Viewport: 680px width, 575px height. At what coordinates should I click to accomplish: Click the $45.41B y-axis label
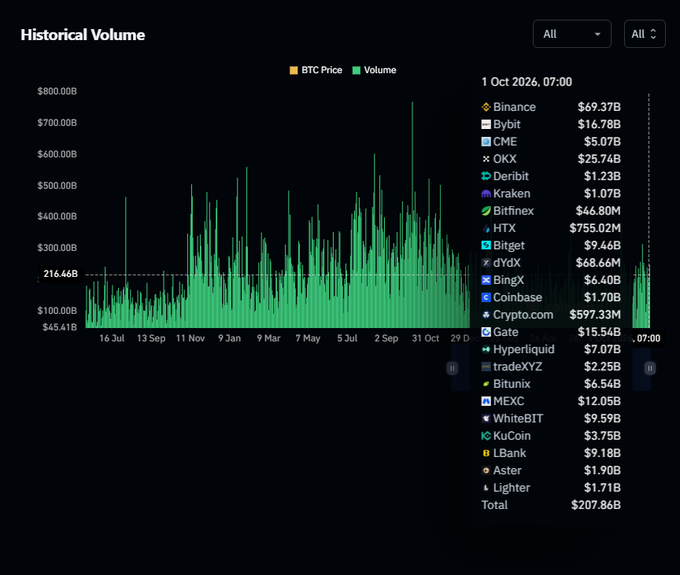click(x=60, y=327)
